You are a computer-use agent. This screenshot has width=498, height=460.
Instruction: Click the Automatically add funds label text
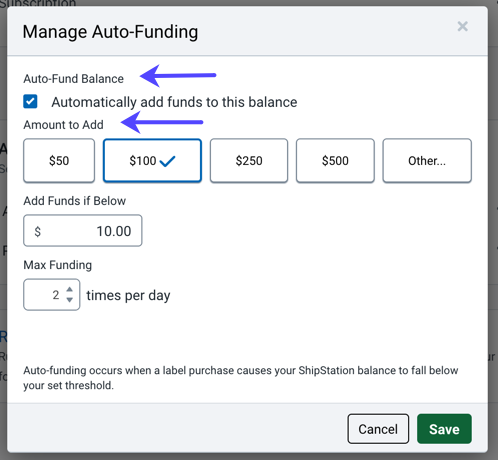174,102
